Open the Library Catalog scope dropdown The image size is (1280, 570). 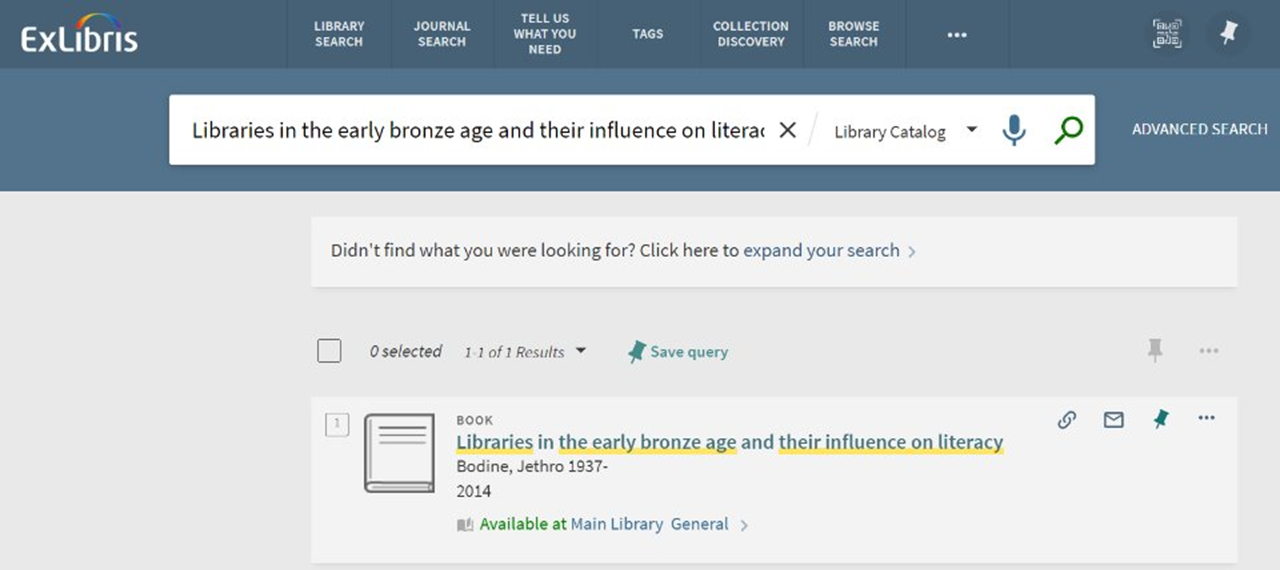[905, 131]
